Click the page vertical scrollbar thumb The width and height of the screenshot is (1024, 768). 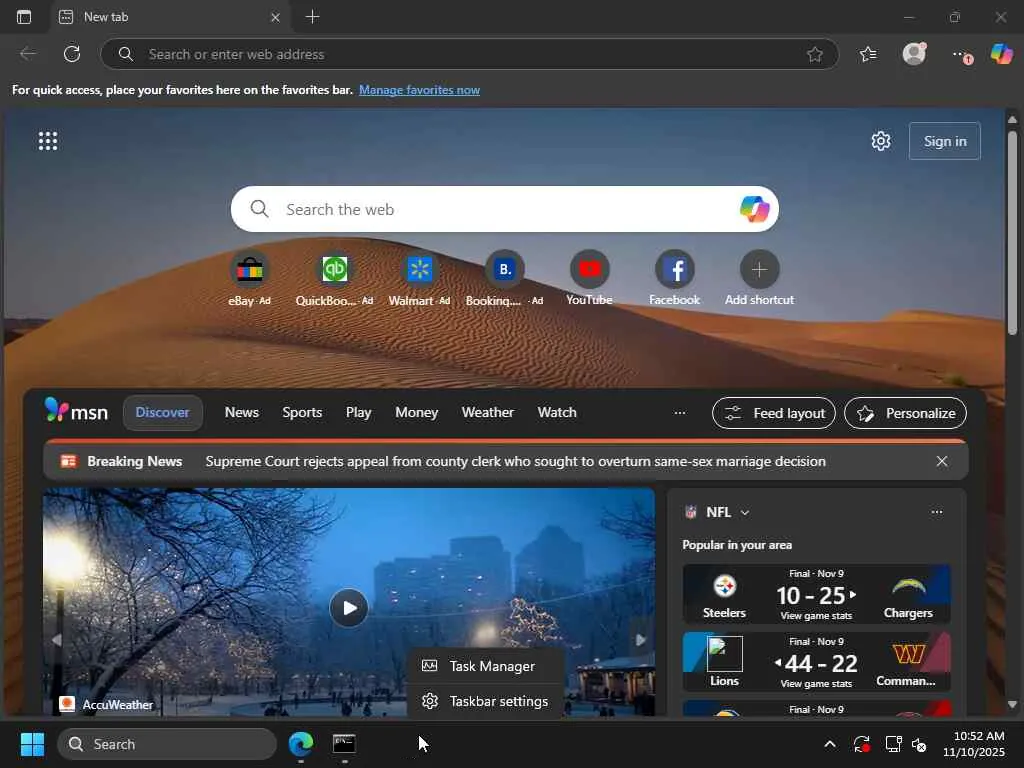tap(1012, 232)
